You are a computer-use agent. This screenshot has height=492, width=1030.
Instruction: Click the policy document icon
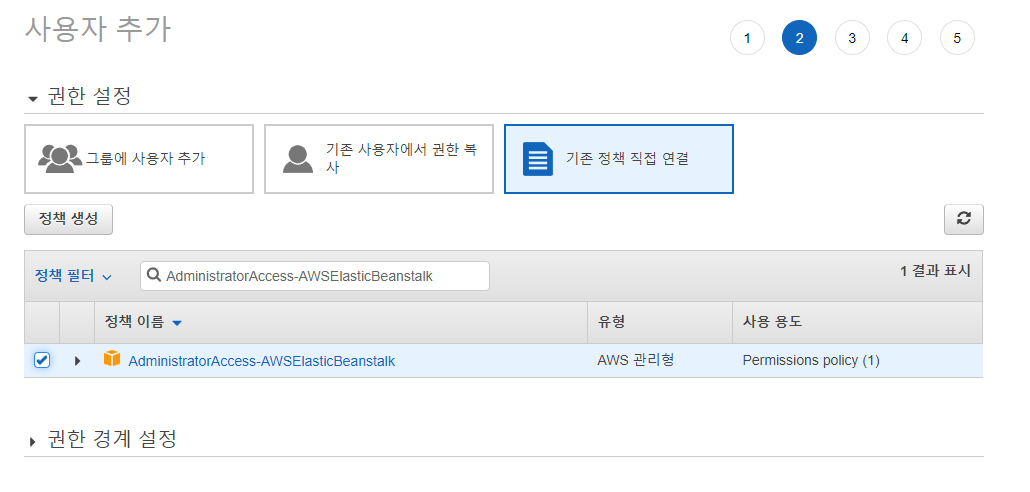pyautogui.click(x=538, y=158)
